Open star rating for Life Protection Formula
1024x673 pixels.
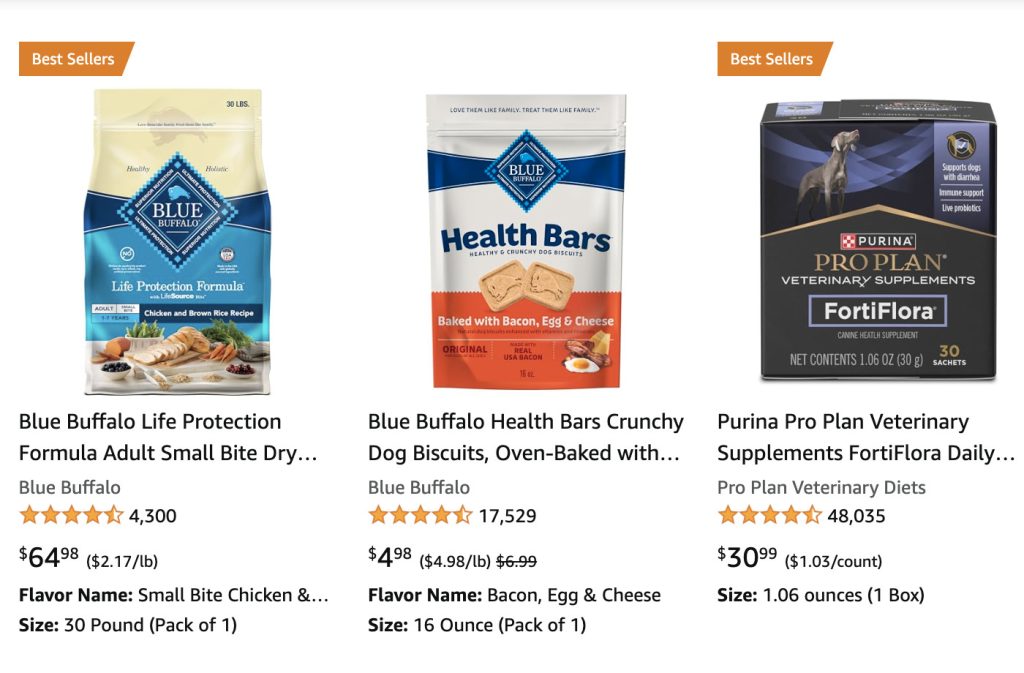coord(71,516)
